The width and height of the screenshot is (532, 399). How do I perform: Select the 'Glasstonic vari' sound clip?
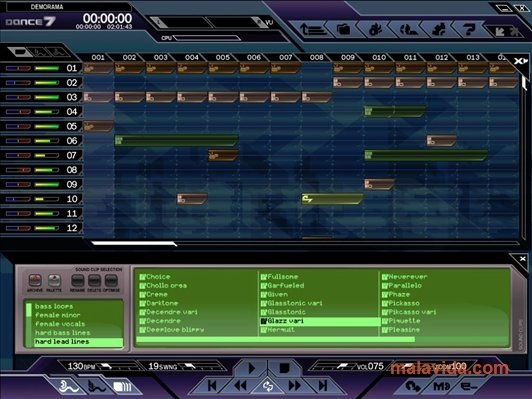291,303
